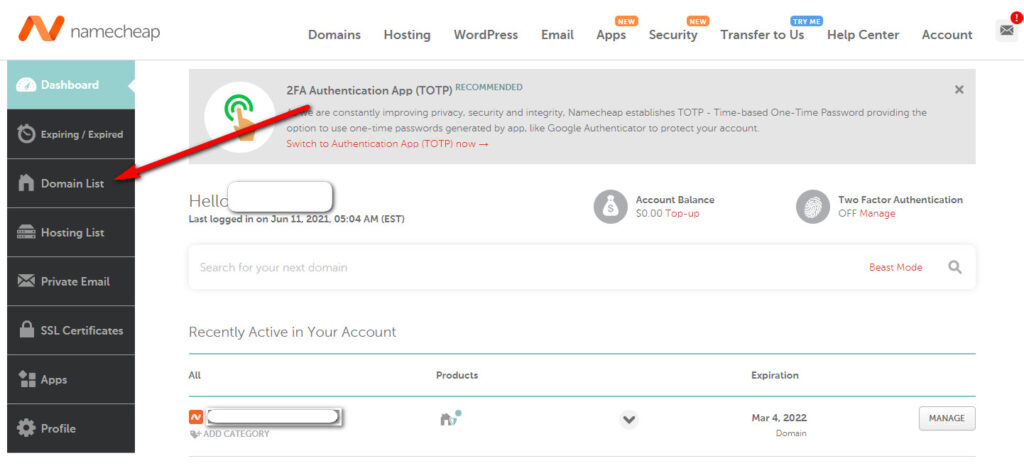Click the Hosting List server icon
Image resolution: width=1024 pixels, height=466 pixels.
point(26,232)
